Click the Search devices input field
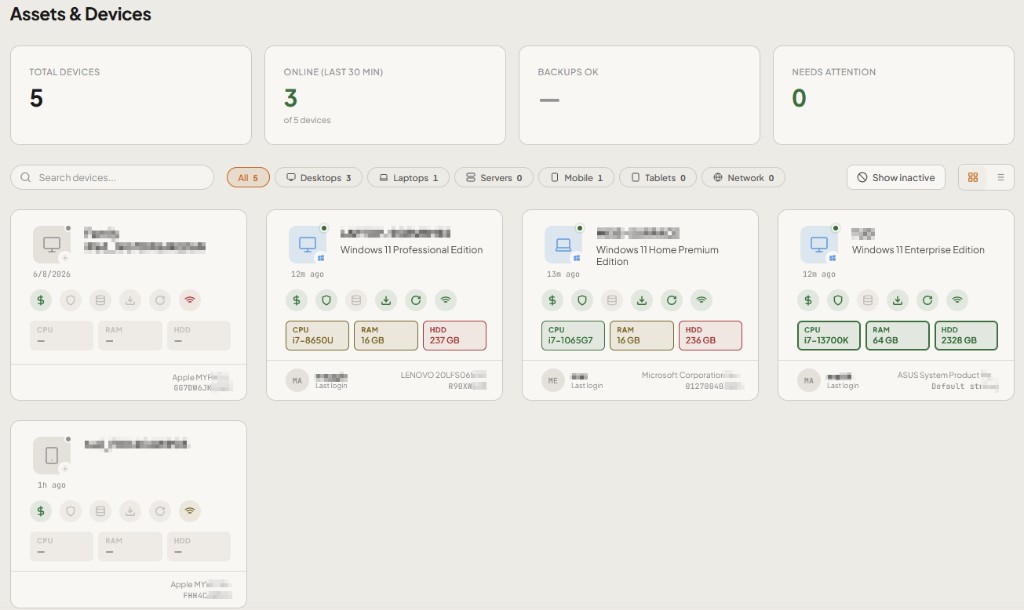1024x610 pixels. click(112, 178)
